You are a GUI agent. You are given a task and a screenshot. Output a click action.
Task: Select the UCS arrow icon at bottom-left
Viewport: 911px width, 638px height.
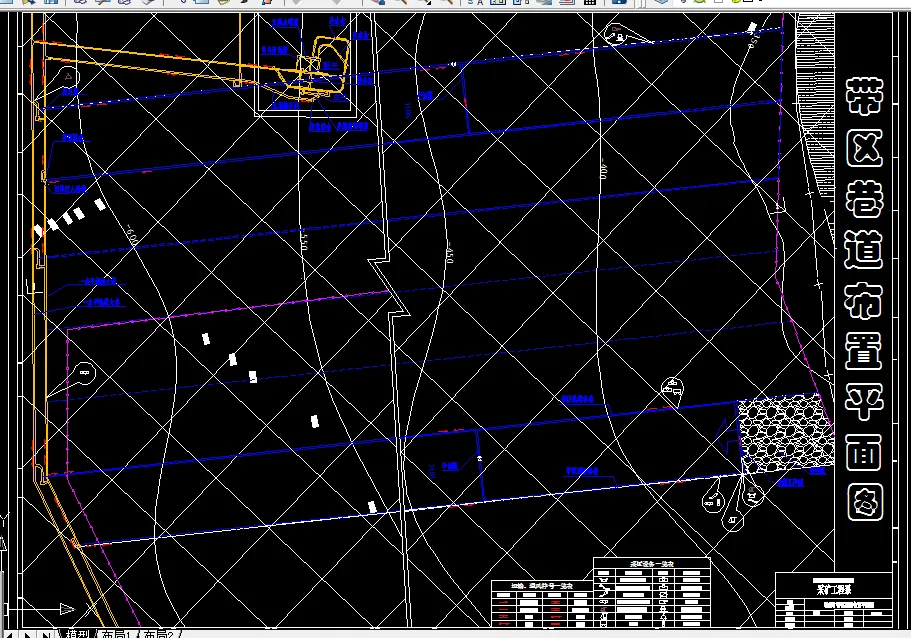click(67, 609)
